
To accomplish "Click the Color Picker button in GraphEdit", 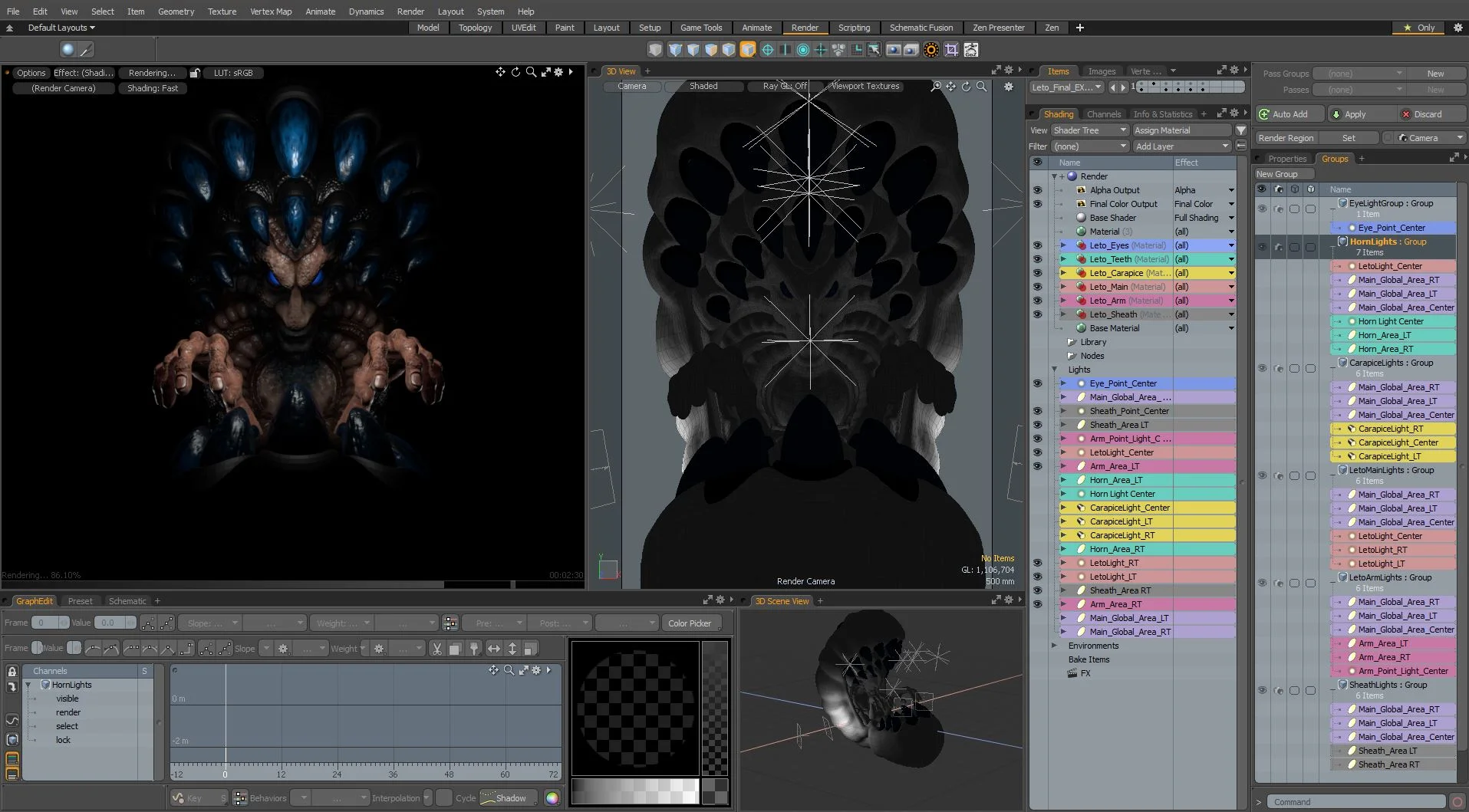I will [x=690, y=623].
